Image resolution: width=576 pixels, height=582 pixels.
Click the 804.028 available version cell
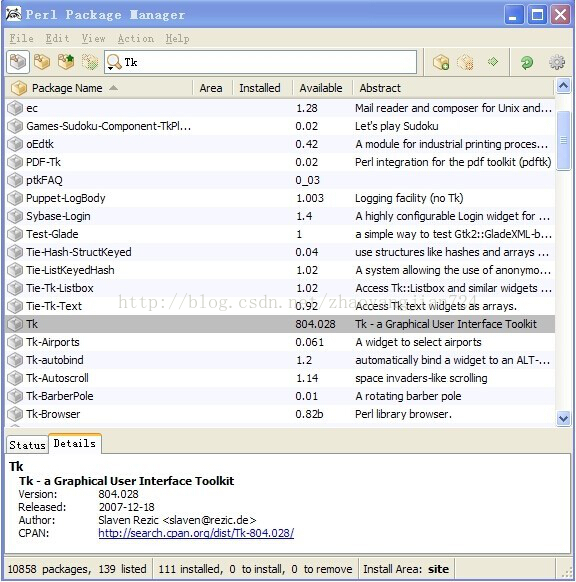point(315,324)
